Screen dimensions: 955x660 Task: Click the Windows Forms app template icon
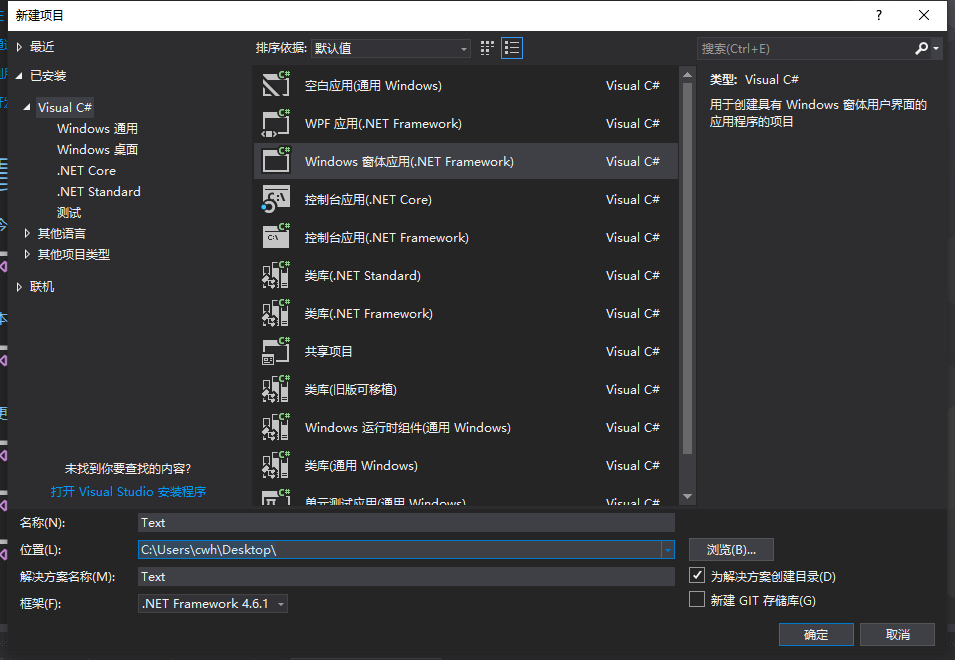276,161
